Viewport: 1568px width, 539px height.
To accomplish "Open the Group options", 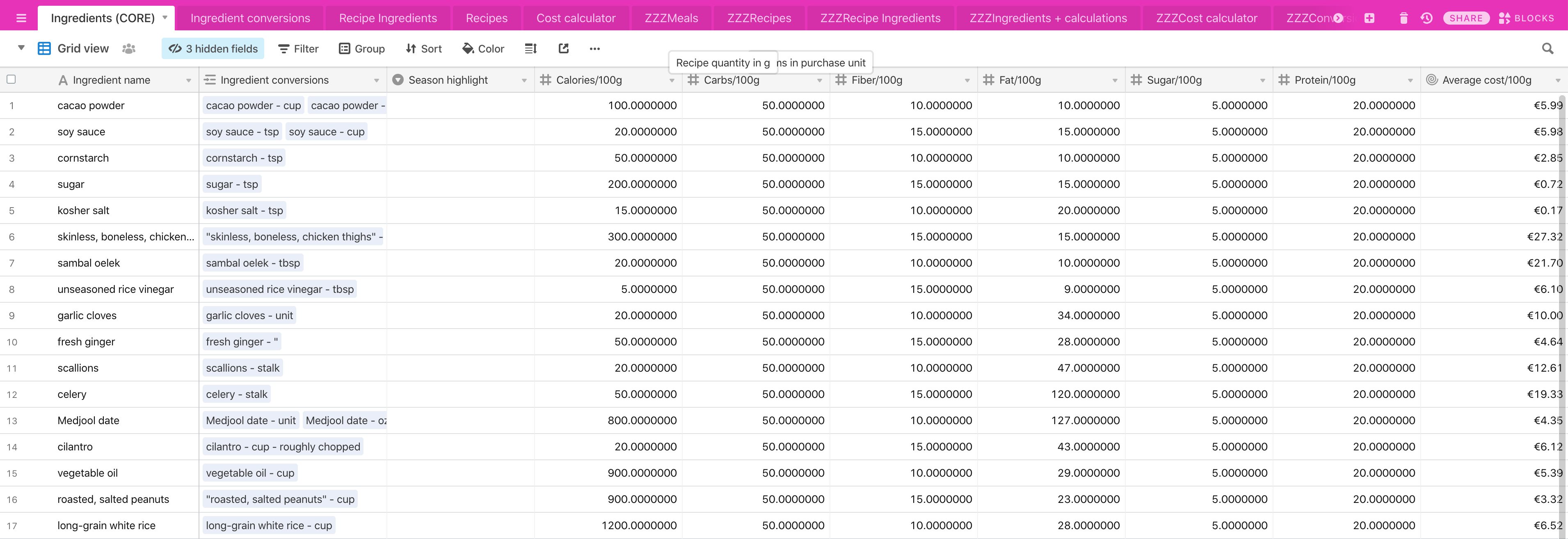I will [361, 49].
